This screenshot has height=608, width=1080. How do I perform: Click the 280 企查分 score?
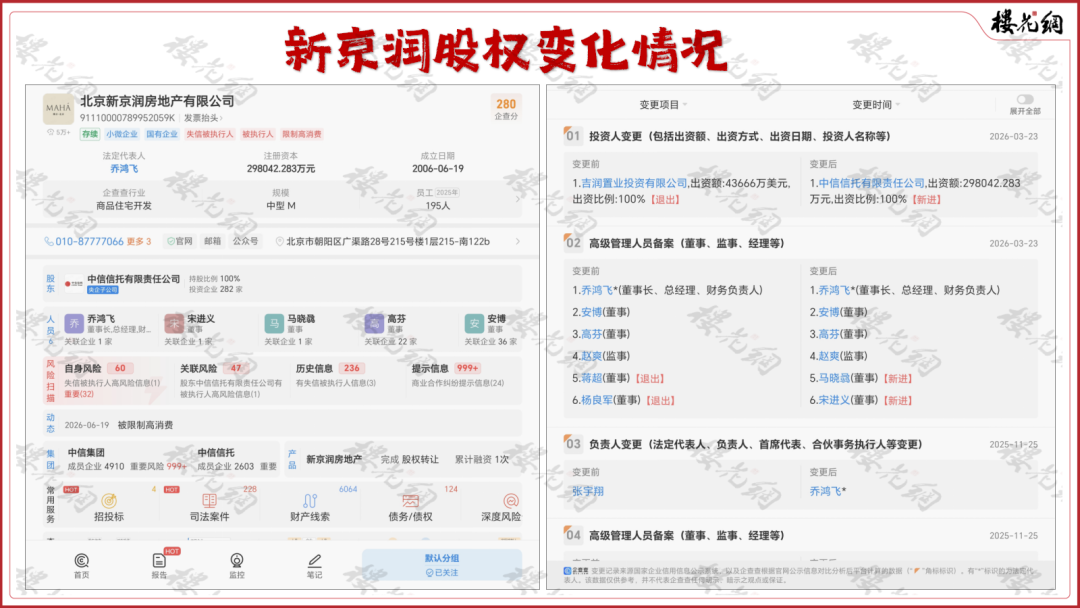506,109
